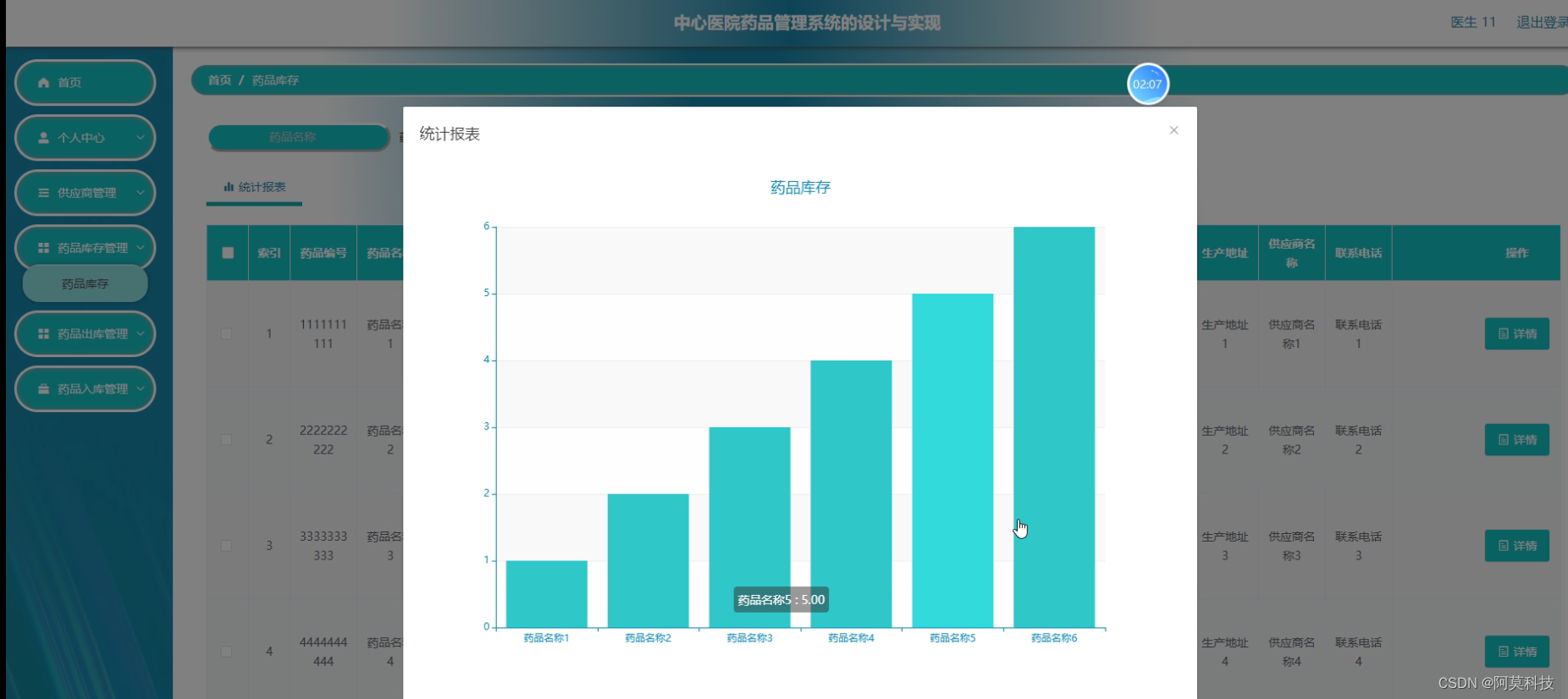Click the detail icon in row 1 button
This screenshot has width=1568, height=699.
[x=1504, y=334]
